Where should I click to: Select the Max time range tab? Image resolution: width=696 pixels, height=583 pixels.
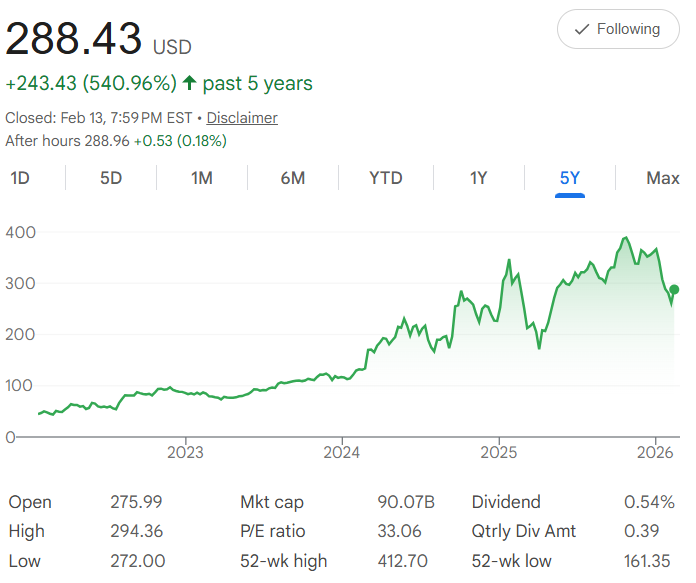click(x=662, y=178)
